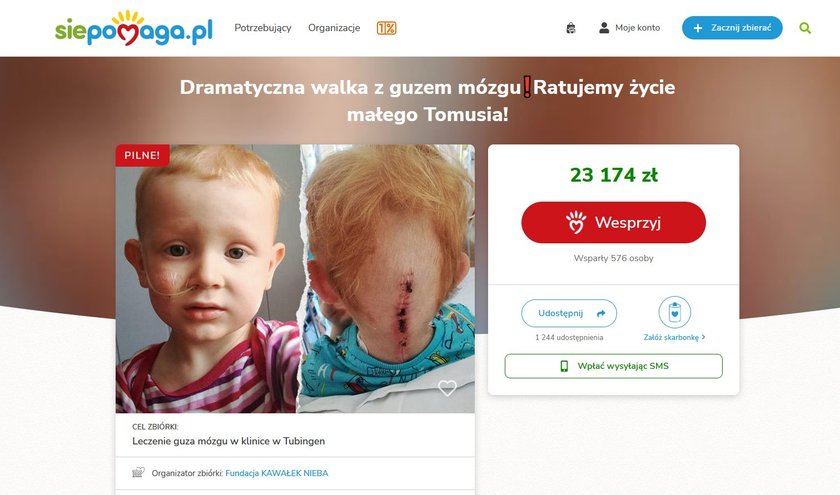Click the heart icon on the photo
The image size is (840, 495).
tap(447, 388)
